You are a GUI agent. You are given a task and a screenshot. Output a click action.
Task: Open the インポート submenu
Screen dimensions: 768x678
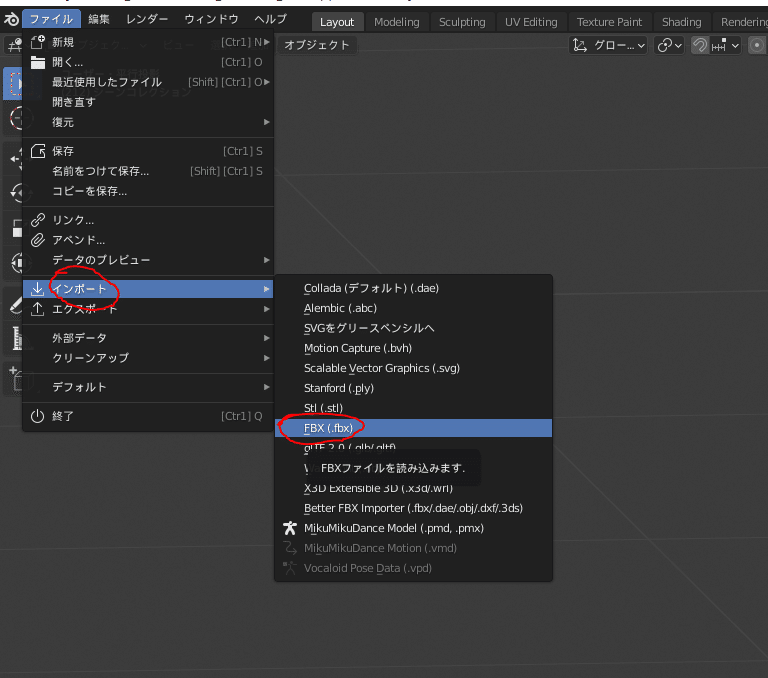148,289
